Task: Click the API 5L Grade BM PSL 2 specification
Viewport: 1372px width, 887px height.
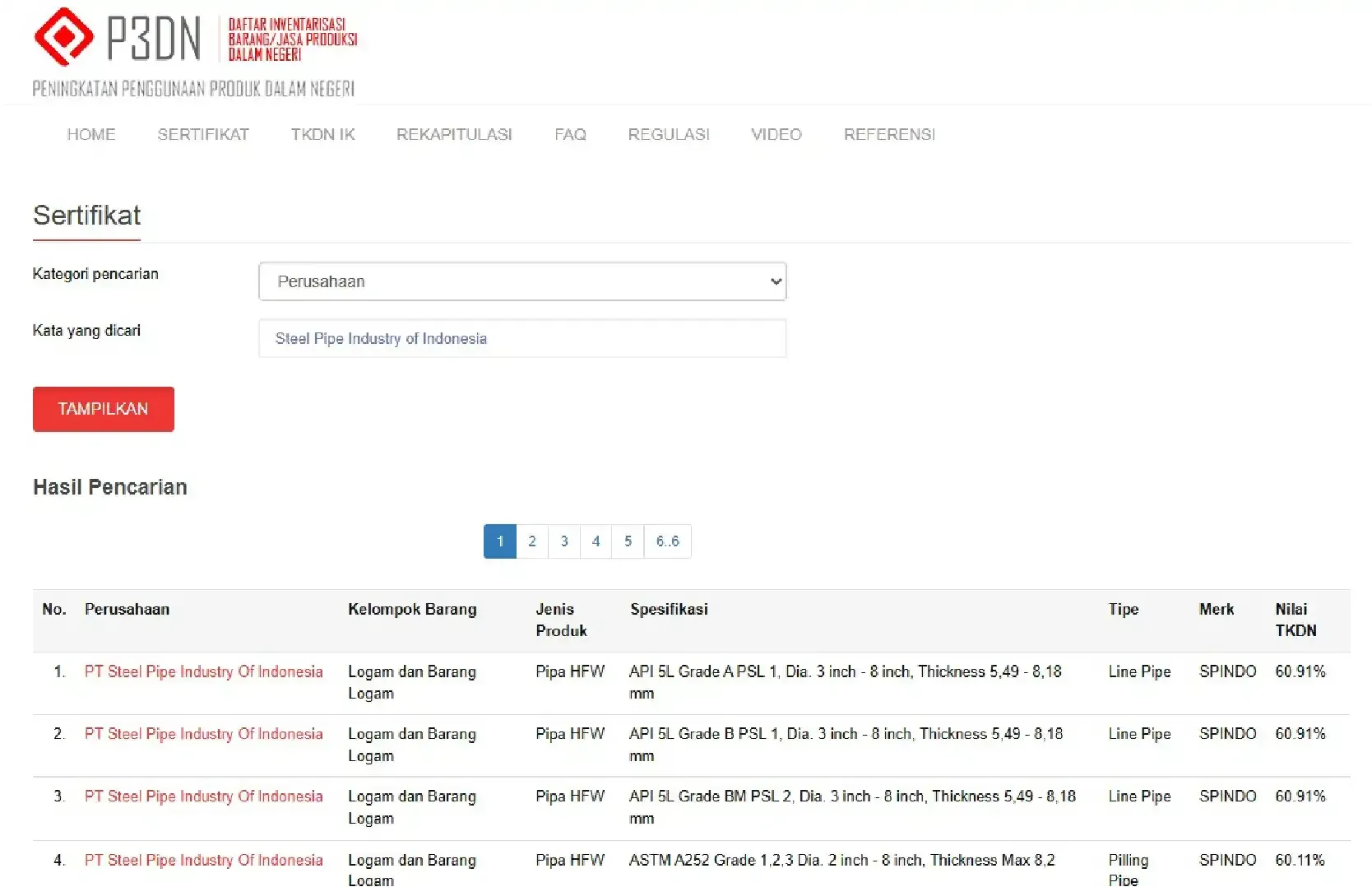Action: pyautogui.click(x=853, y=807)
